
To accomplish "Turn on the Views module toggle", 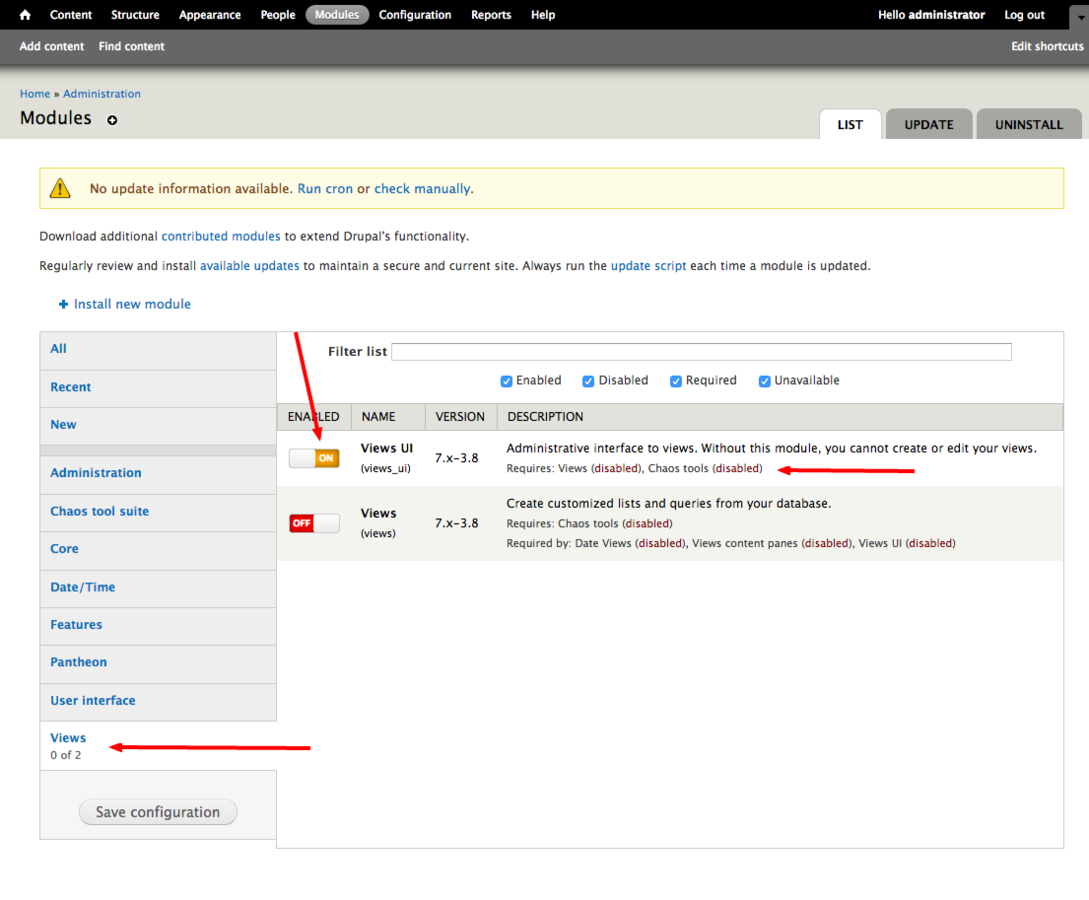I will (314, 523).
